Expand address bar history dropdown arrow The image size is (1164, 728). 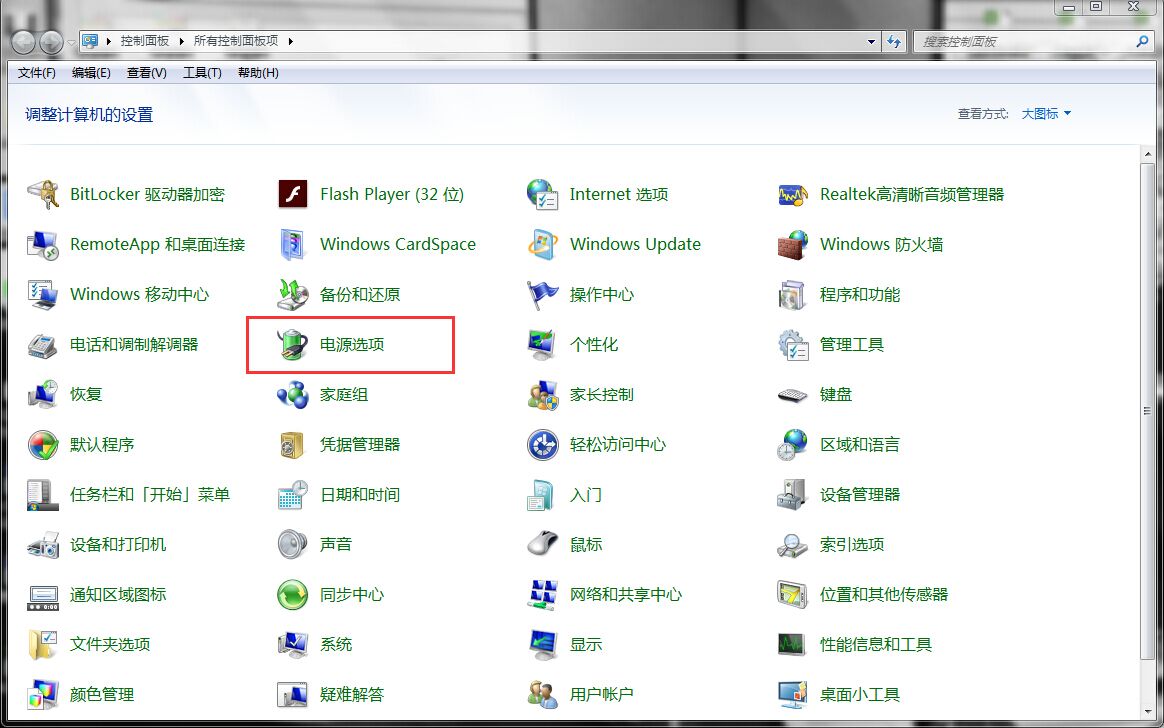click(872, 42)
